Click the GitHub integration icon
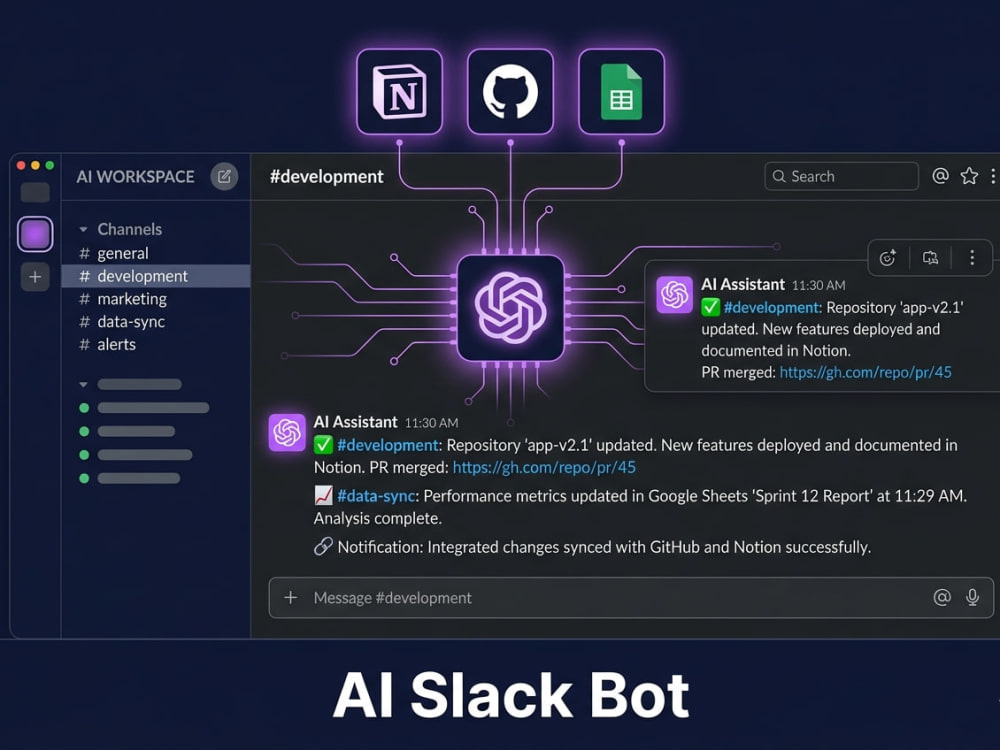 [x=510, y=92]
